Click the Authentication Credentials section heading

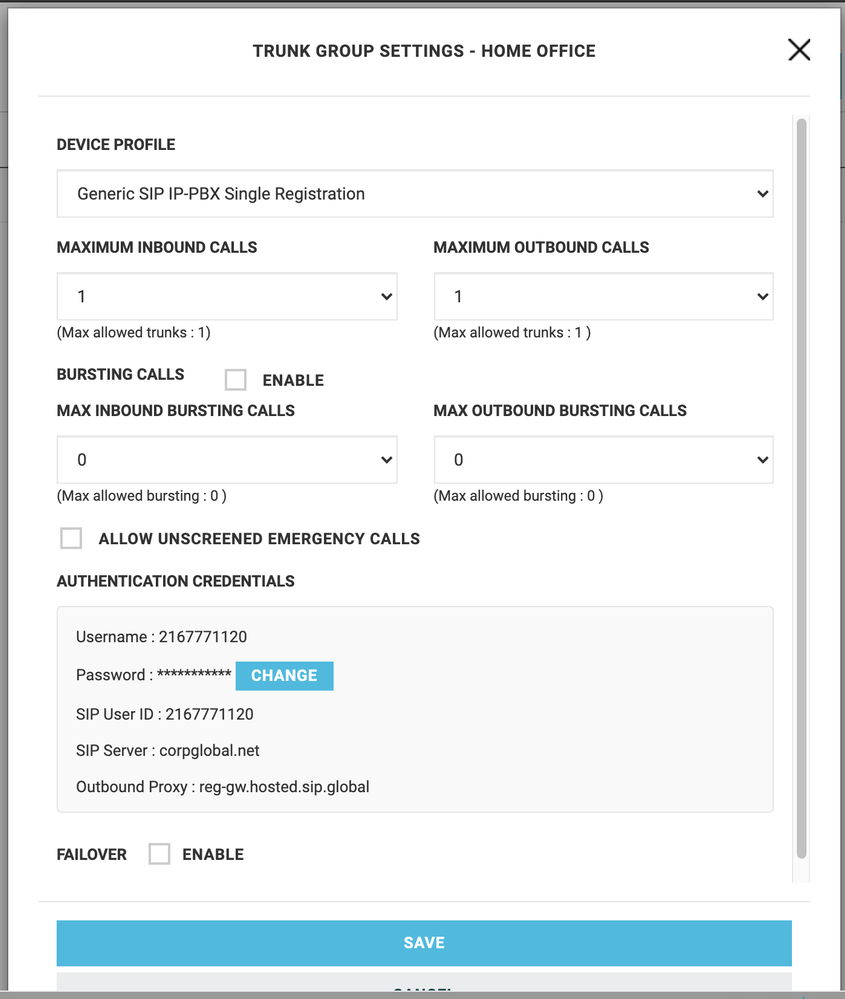176,581
